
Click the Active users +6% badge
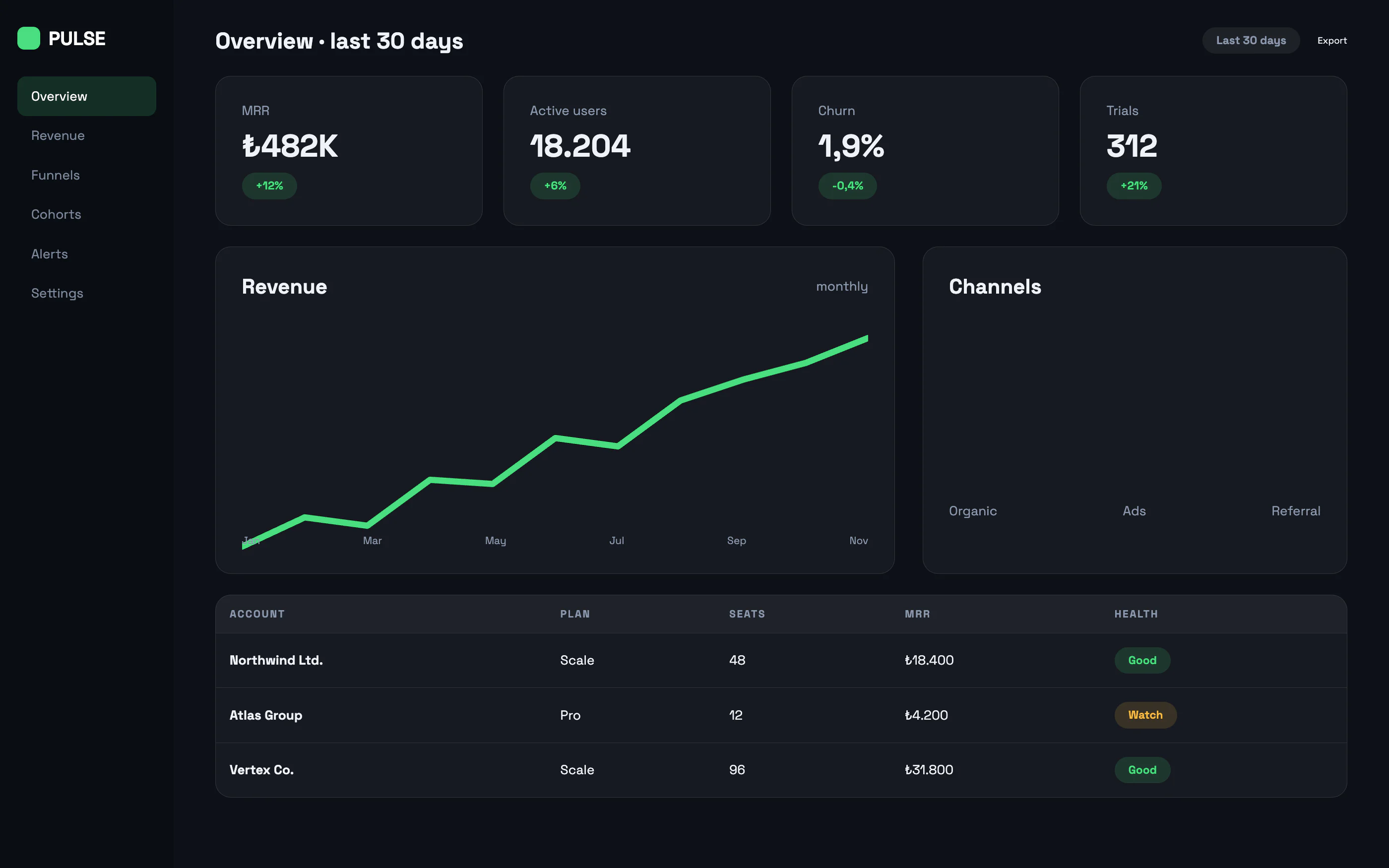tap(555, 186)
